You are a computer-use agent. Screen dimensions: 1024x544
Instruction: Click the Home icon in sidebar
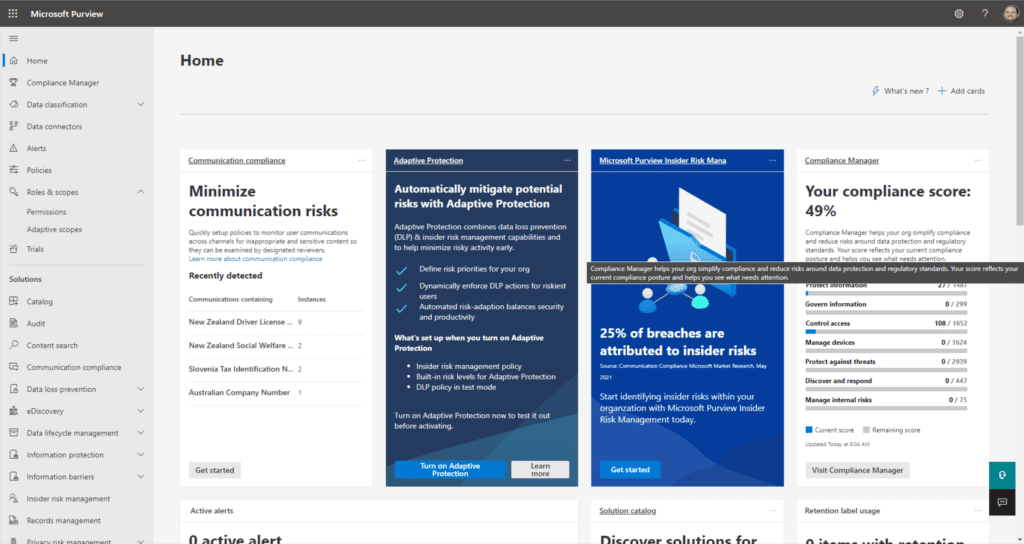(14, 60)
